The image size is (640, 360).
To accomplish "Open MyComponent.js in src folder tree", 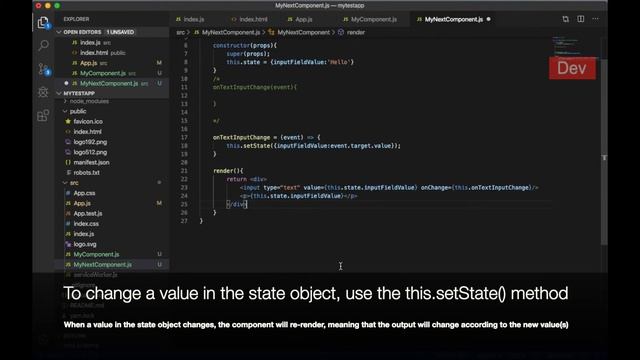I will point(96,254).
